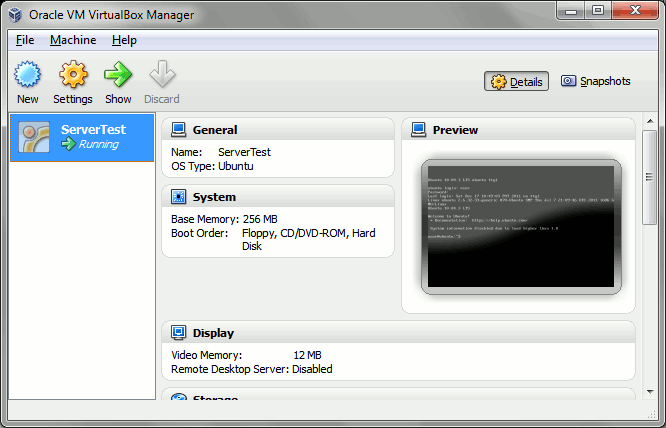
Task: Click the 'Name:' label in General
Action: (186, 152)
